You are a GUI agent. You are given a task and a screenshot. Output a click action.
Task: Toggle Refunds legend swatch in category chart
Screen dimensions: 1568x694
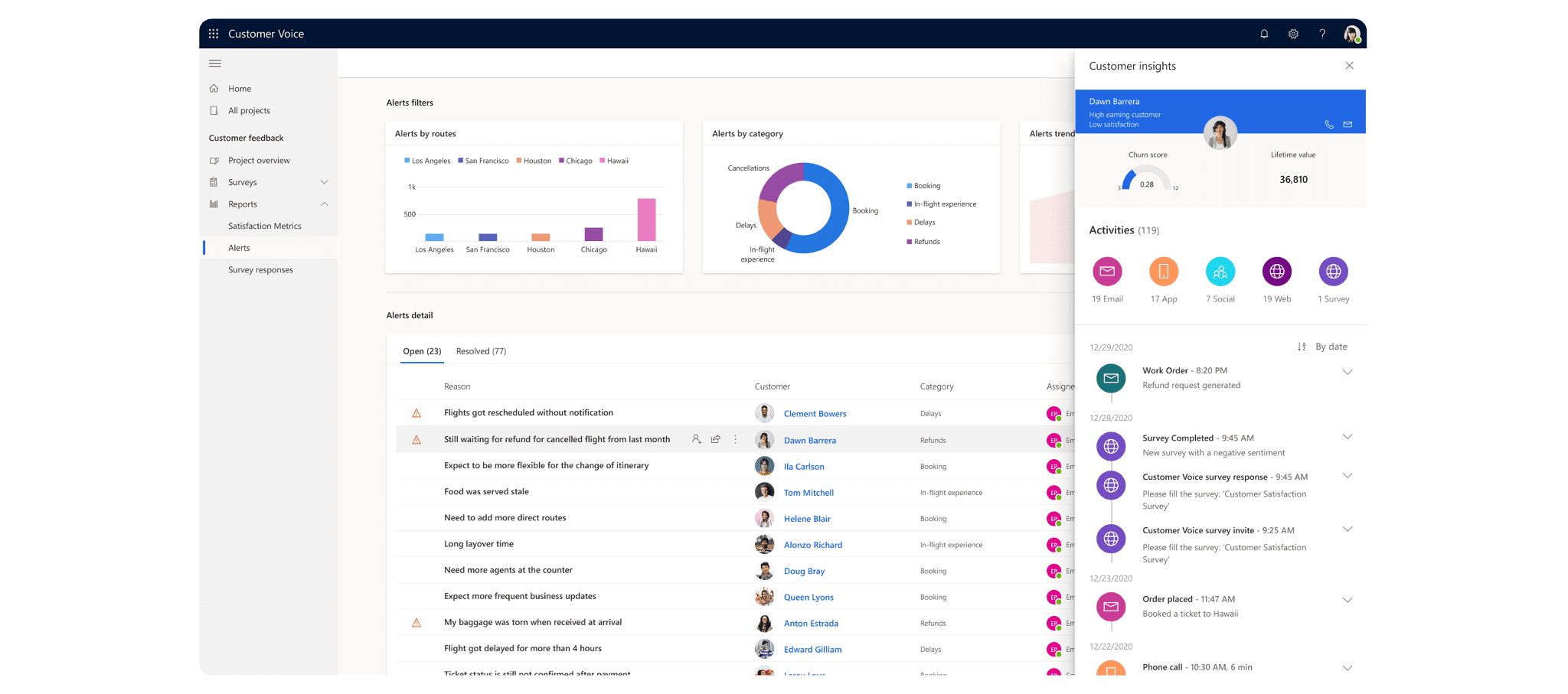click(x=909, y=242)
